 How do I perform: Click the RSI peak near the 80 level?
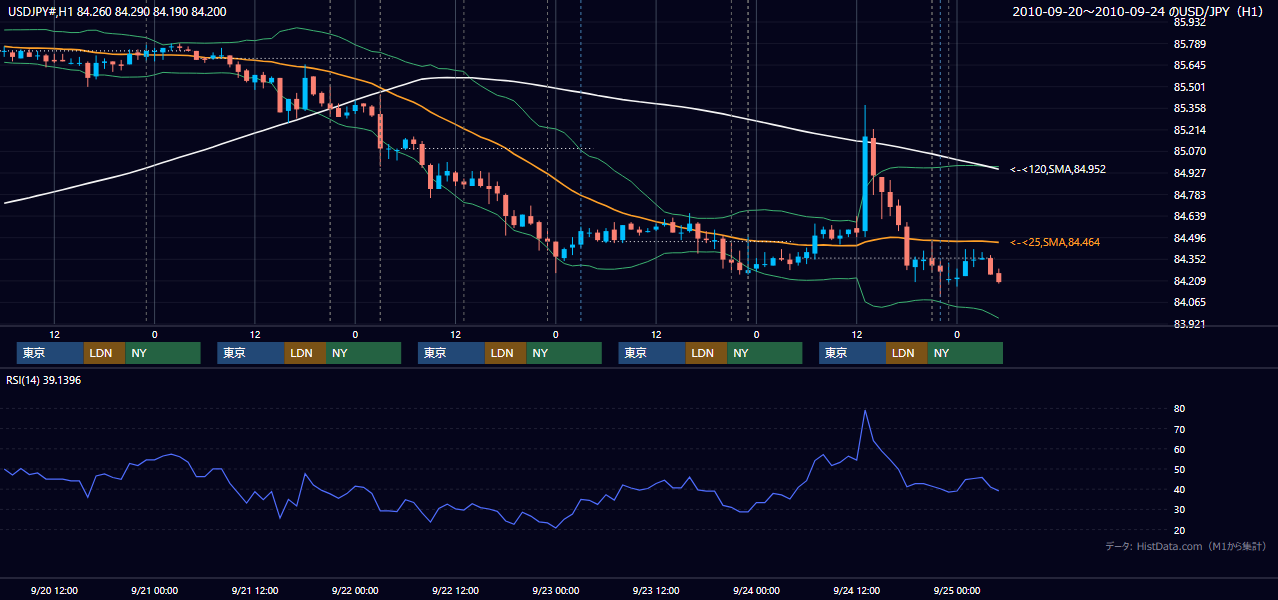(x=865, y=411)
